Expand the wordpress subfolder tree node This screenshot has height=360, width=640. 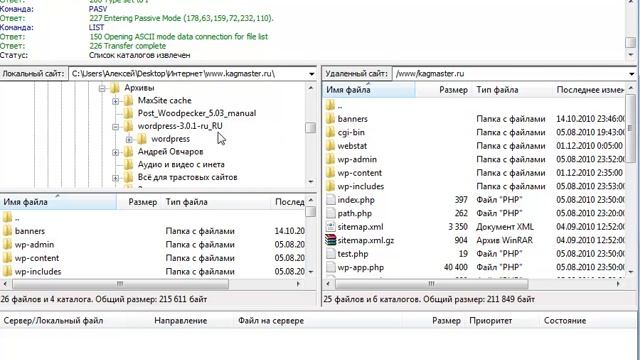coord(129,139)
